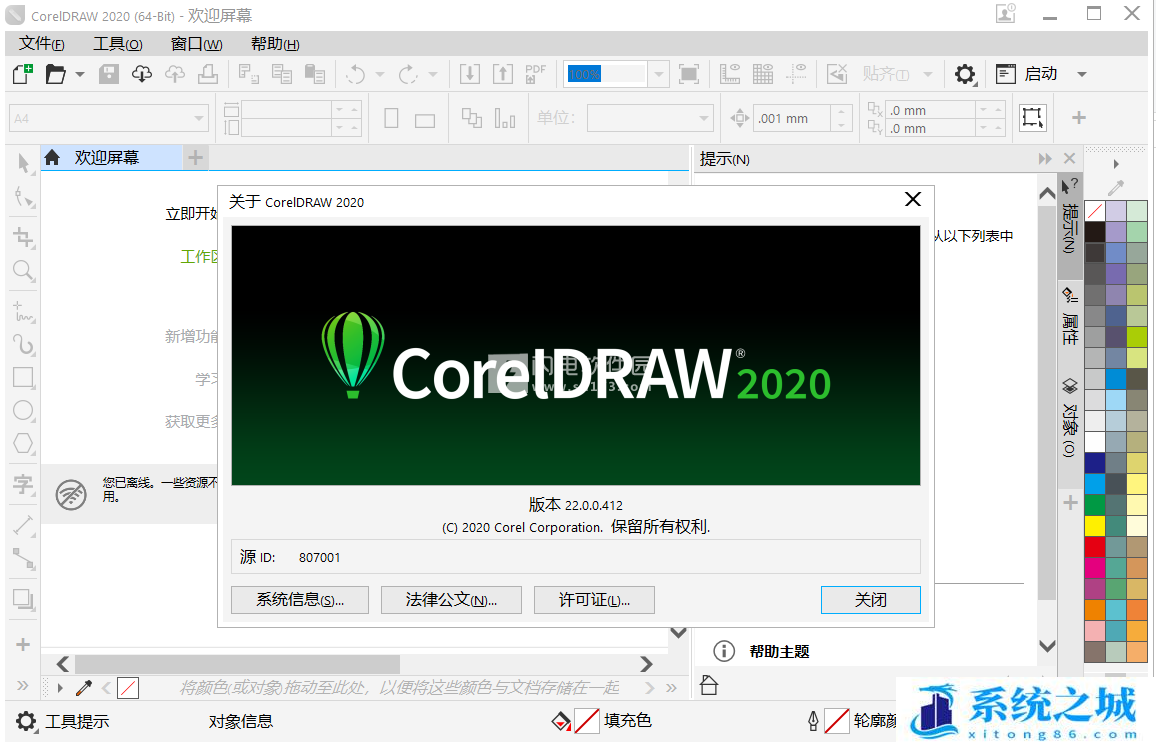Select the Polygon tool
The width and height of the screenshot is (1156, 747).
click(24, 444)
